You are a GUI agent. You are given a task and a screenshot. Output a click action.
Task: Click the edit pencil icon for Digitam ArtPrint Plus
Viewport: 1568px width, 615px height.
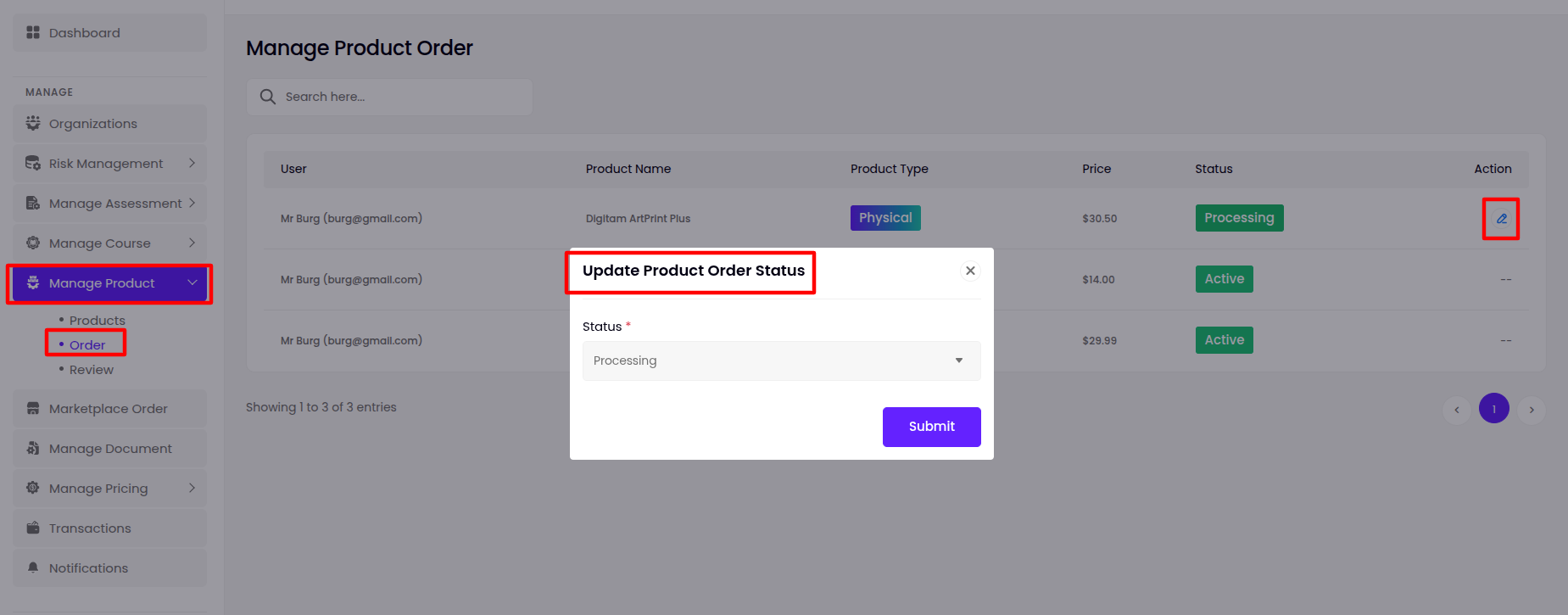click(x=1501, y=219)
